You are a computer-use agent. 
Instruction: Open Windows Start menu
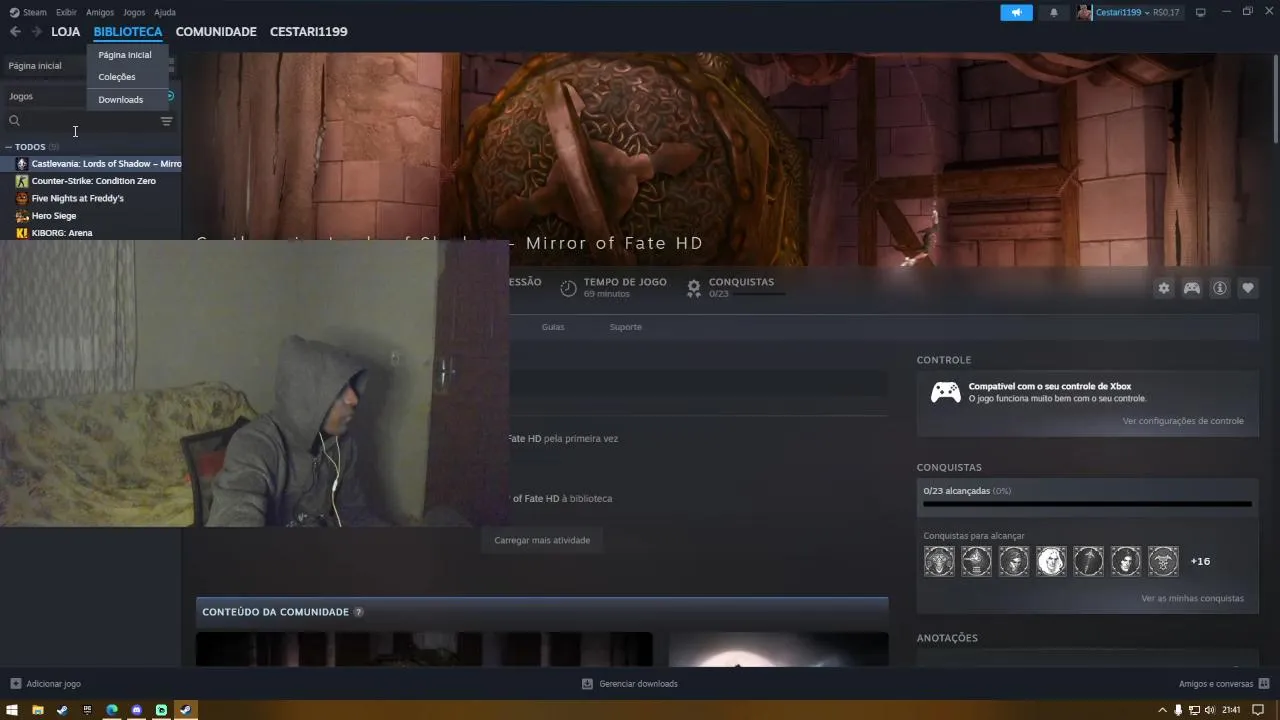click(13, 710)
